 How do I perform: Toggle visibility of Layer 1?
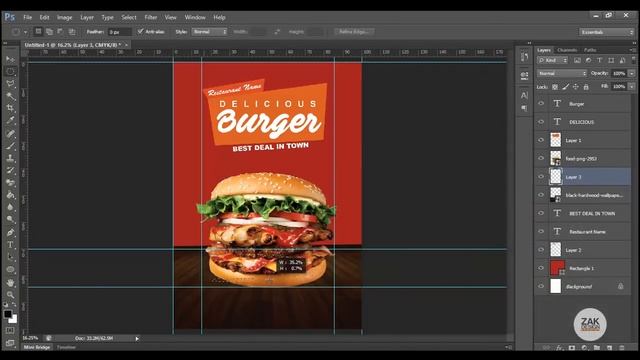click(x=541, y=140)
